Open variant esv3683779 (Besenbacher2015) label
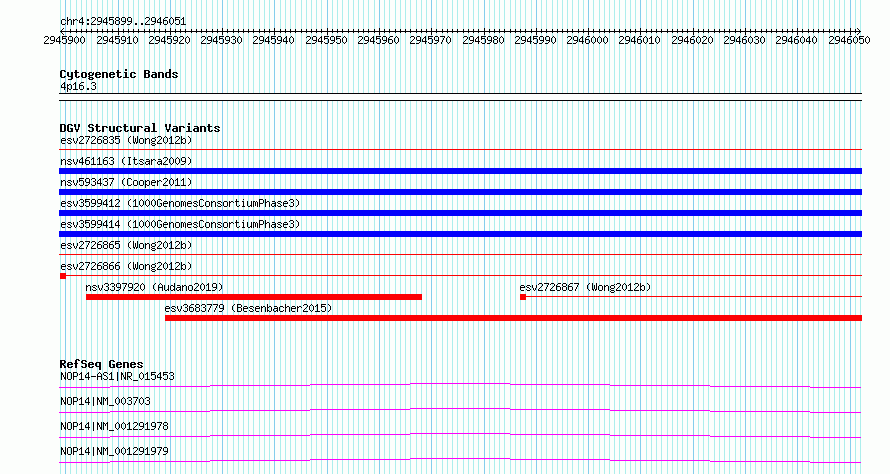Image resolution: width=890 pixels, height=474 pixels. click(x=248, y=308)
